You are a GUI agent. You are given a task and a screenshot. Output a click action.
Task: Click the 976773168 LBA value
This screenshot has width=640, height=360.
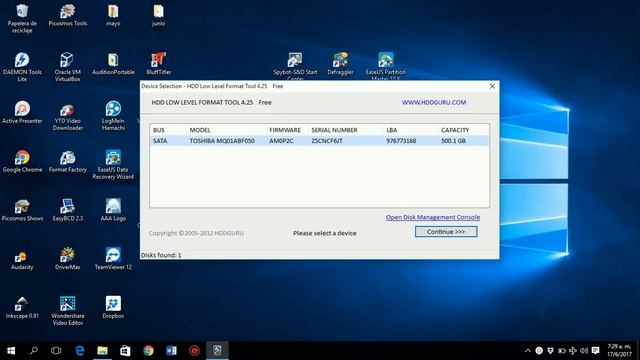pos(401,141)
